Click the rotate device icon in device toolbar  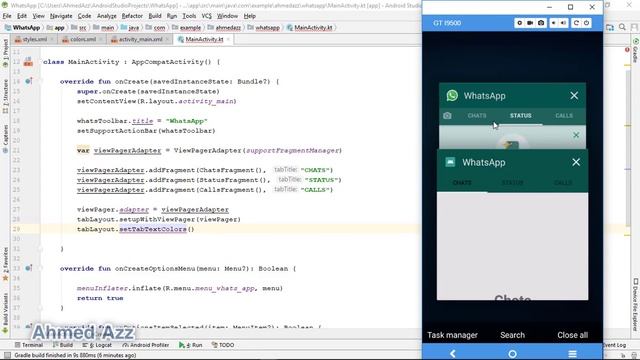(x=576, y=23)
